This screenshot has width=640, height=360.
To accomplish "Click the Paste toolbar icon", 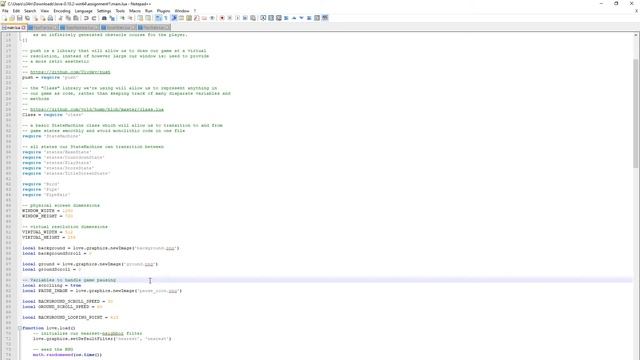I will (76, 18).
